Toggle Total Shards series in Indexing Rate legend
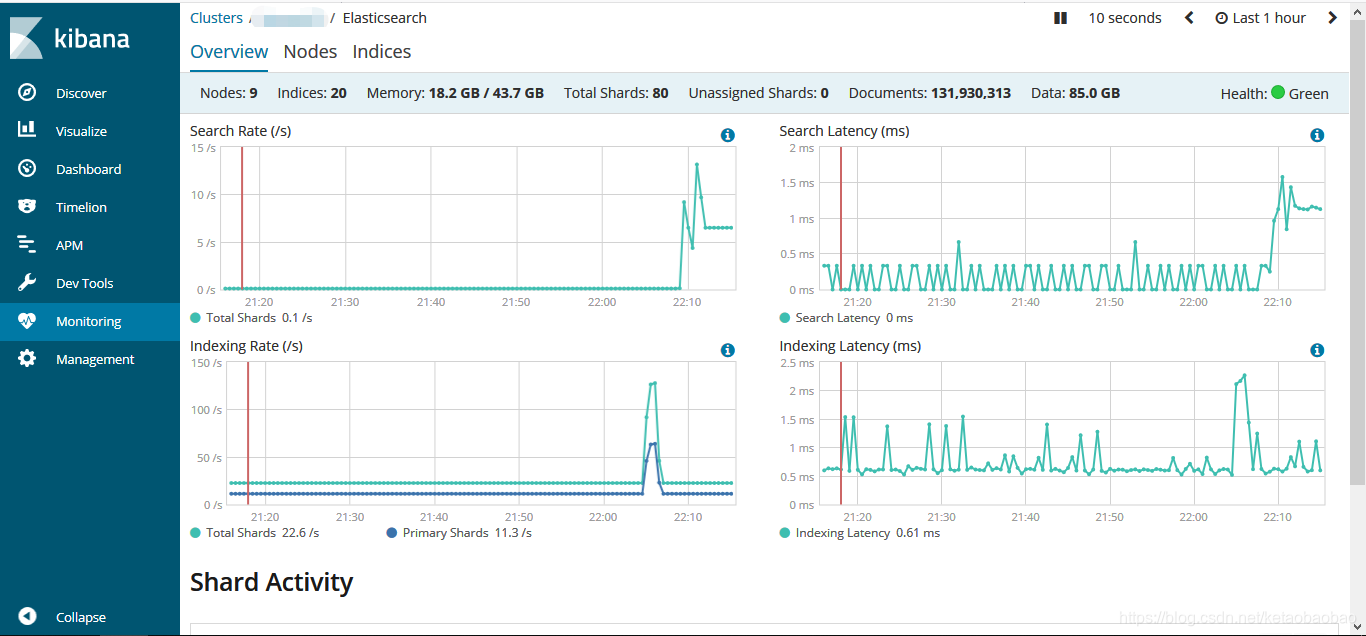 (254, 533)
